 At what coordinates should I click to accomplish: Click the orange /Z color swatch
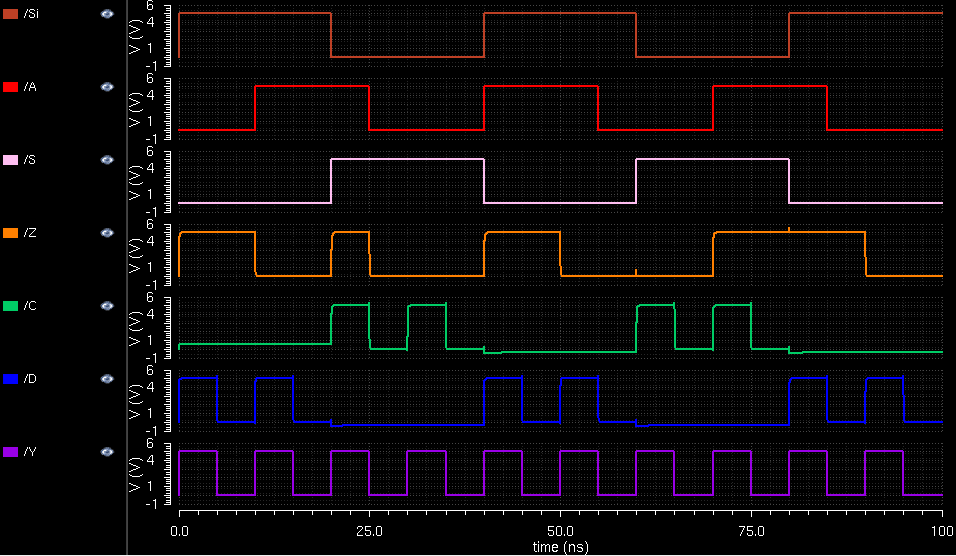pyautogui.click(x=10, y=233)
